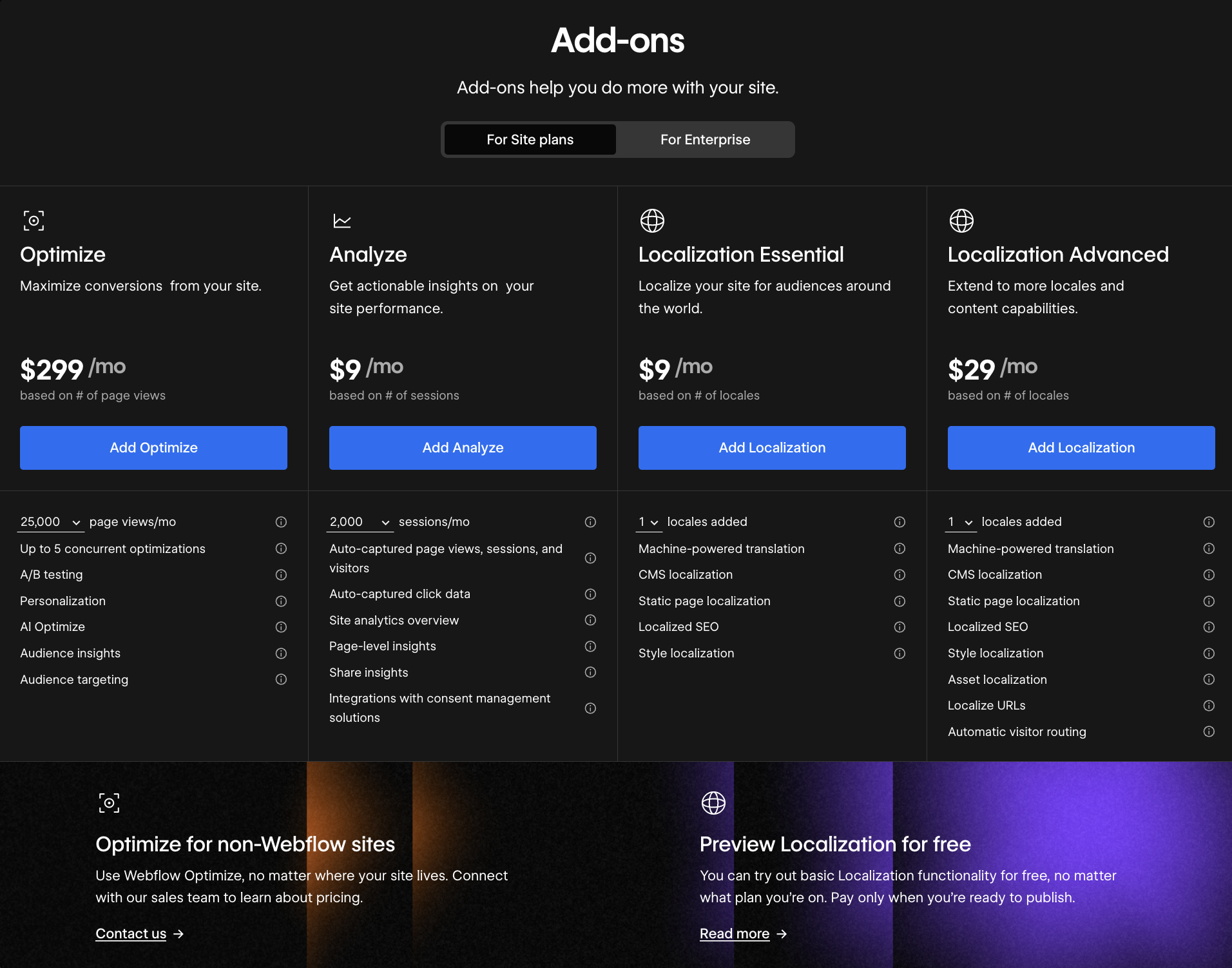Show info for Site analytics overview
The width and height of the screenshot is (1232, 968).
[590, 620]
